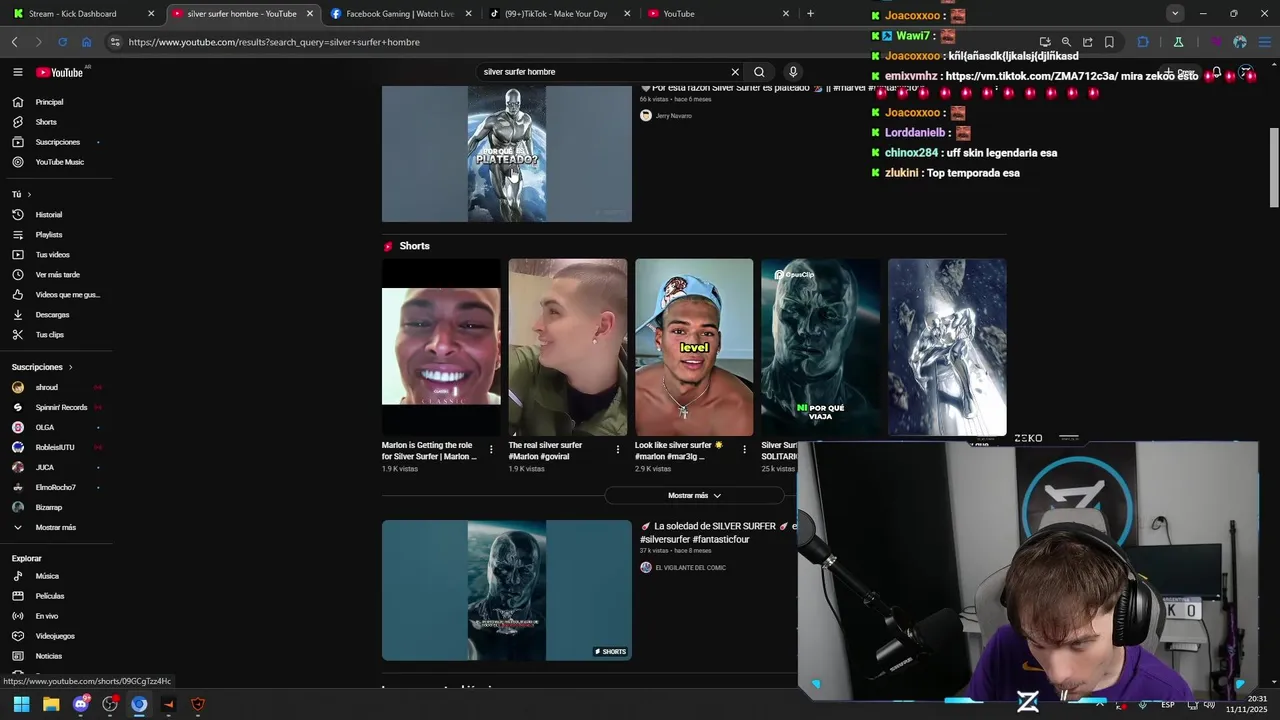Close the Facebook Gaming tab
This screenshot has width=1280, height=720.
[x=468, y=14]
